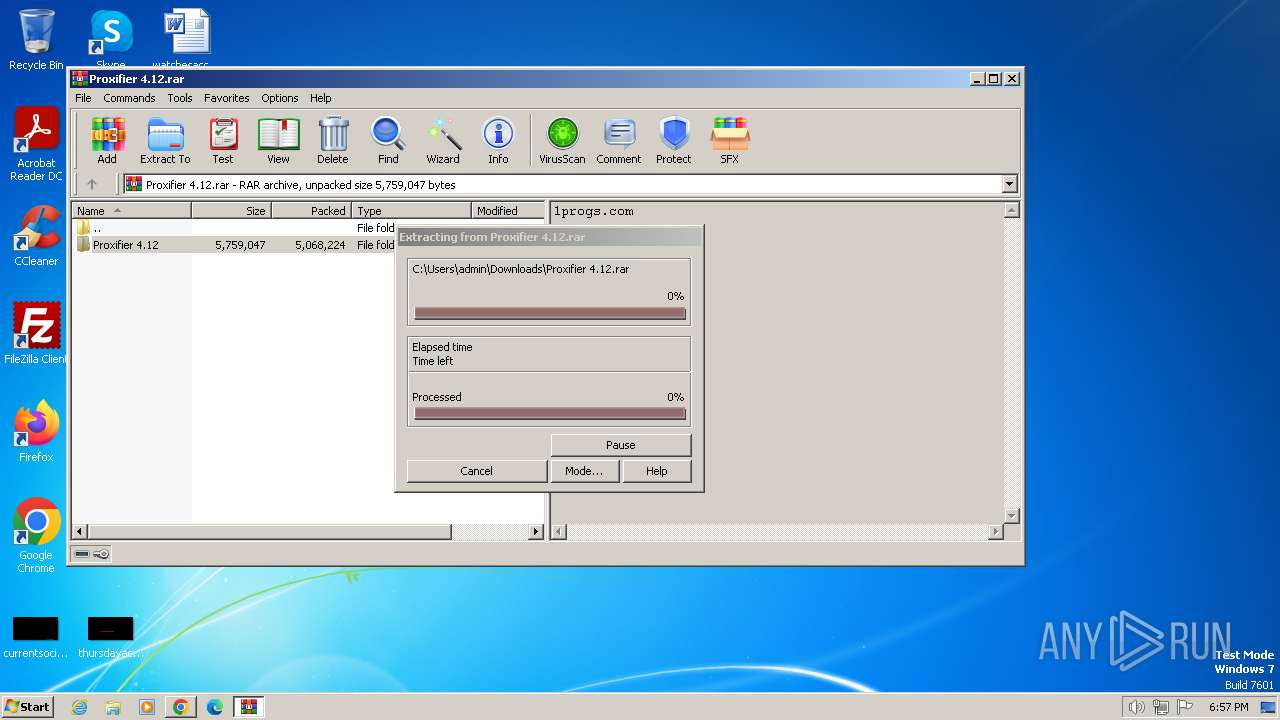Image resolution: width=1280 pixels, height=720 pixels.
Task: Click the 1progs.com comment text
Action: [x=594, y=211]
